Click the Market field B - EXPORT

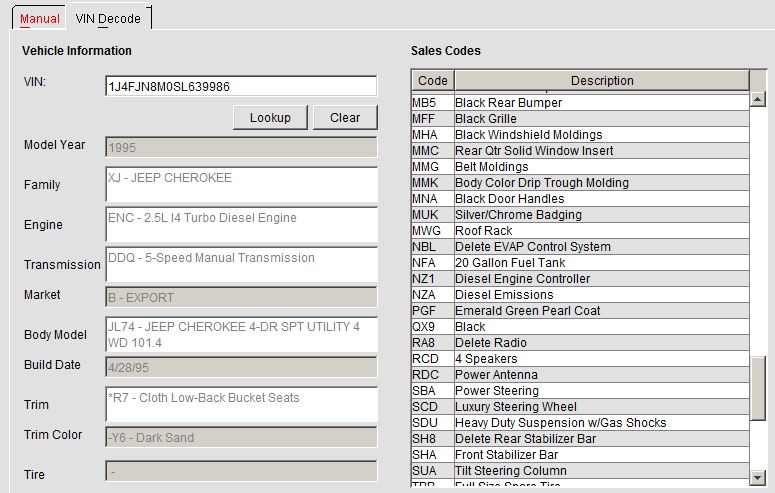(241, 297)
